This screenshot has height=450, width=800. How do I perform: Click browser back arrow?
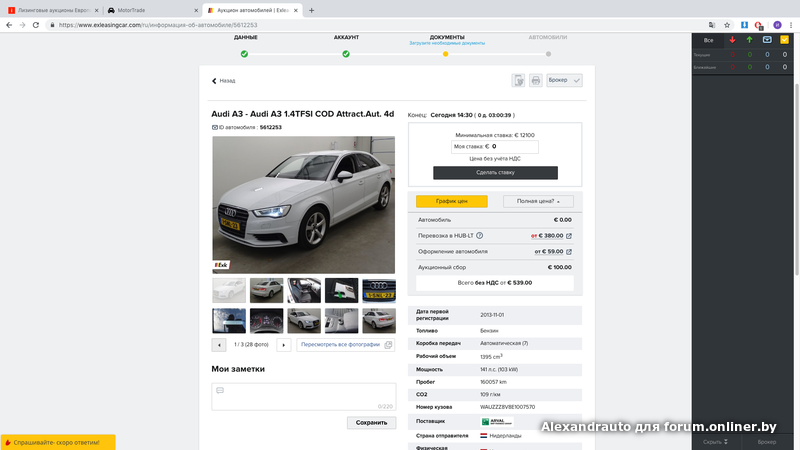click(x=9, y=25)
